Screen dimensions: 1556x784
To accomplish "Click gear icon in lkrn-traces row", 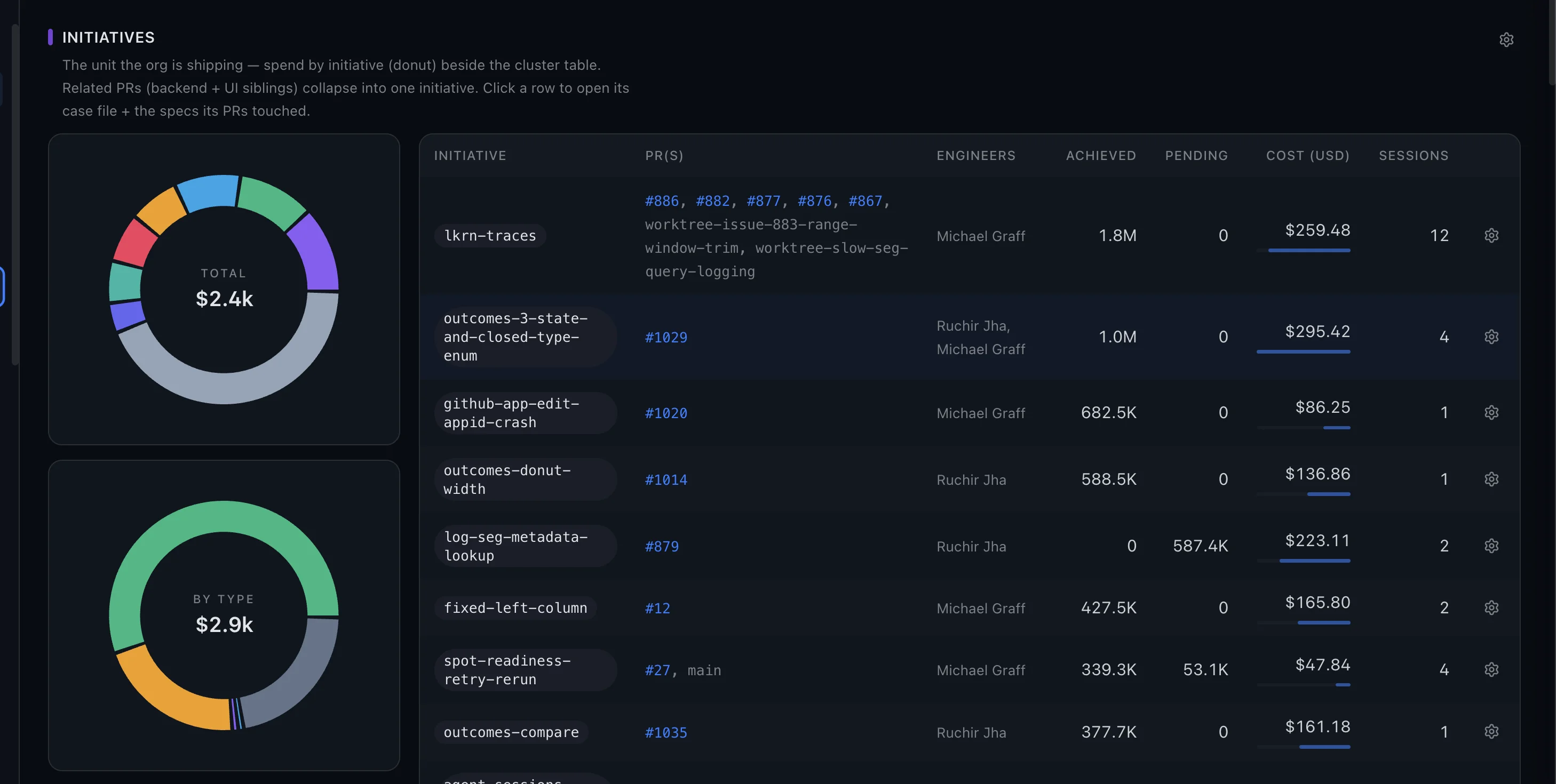I will (1491, 235).
